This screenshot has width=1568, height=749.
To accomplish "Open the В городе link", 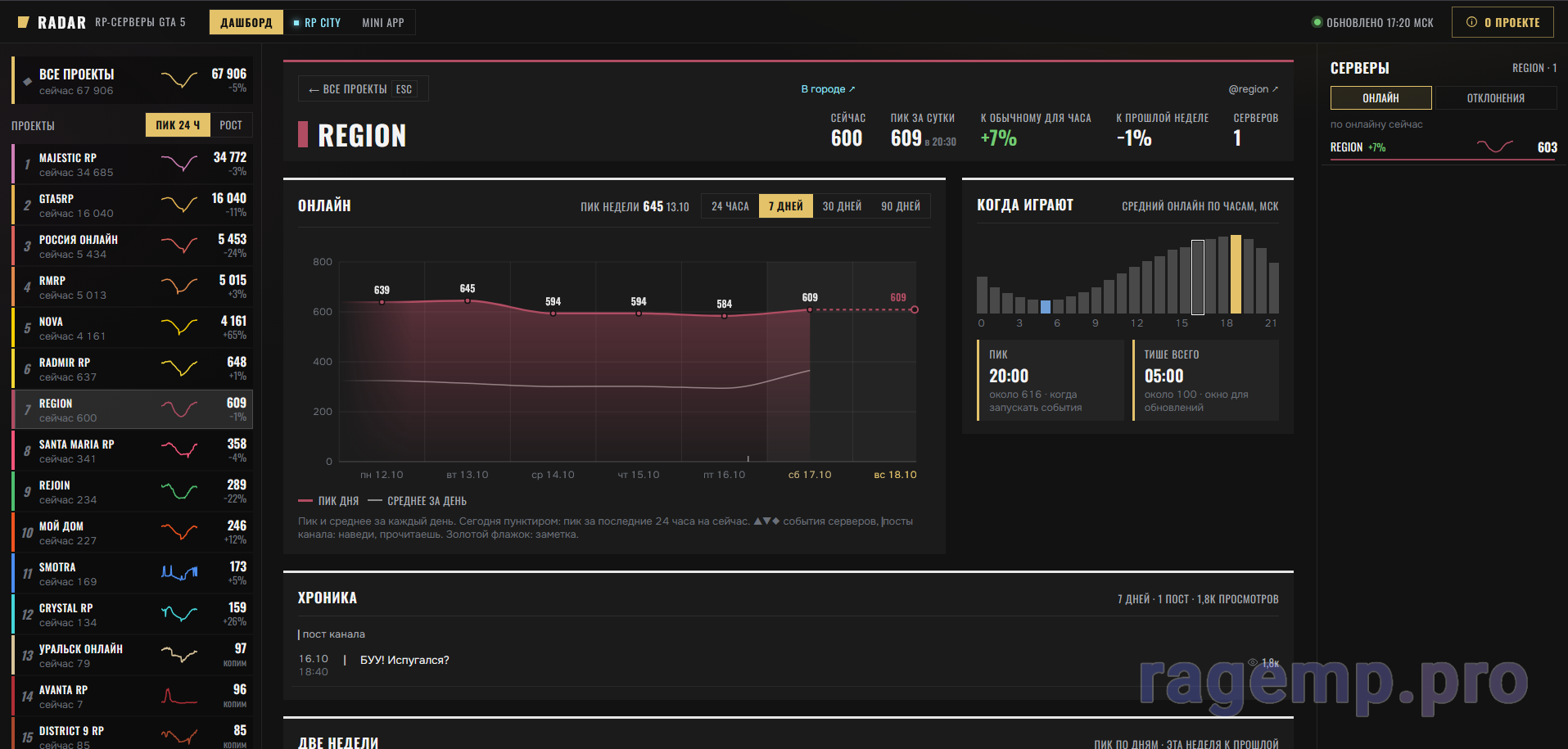I will click(x=827, y=88).
